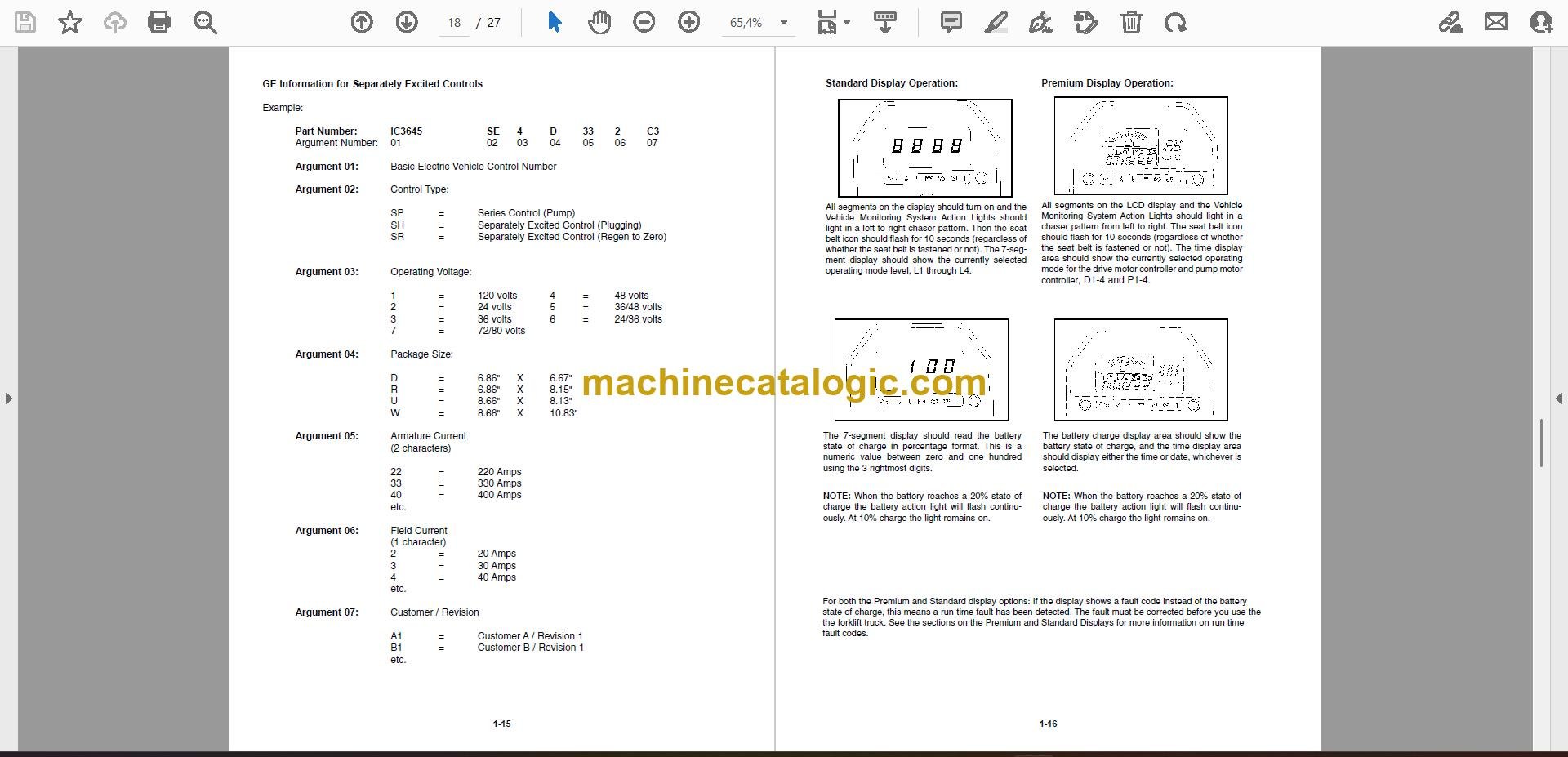Click the add people share icon
This screenshot has width=1568, height=757.
click(x=1541, y=22)
